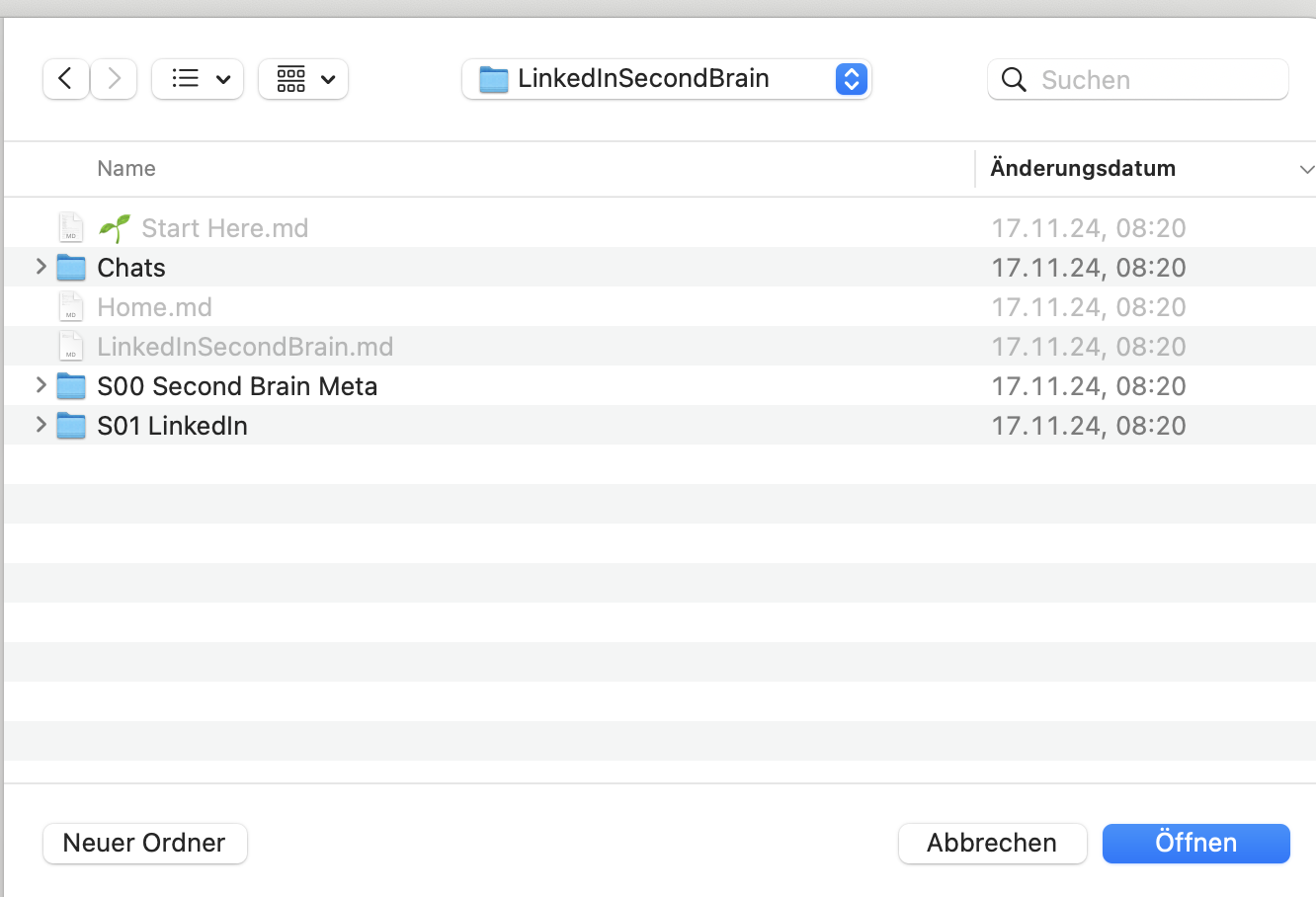The image size is (1316, 897).
Task: Click in the Suchen search field
Action: (x=1156, y=80)
